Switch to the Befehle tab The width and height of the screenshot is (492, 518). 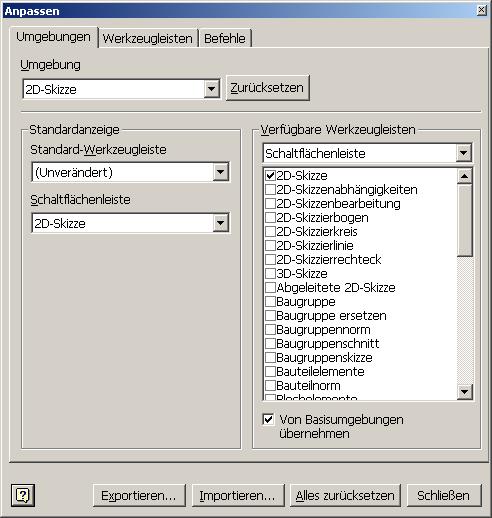point(225,38)
